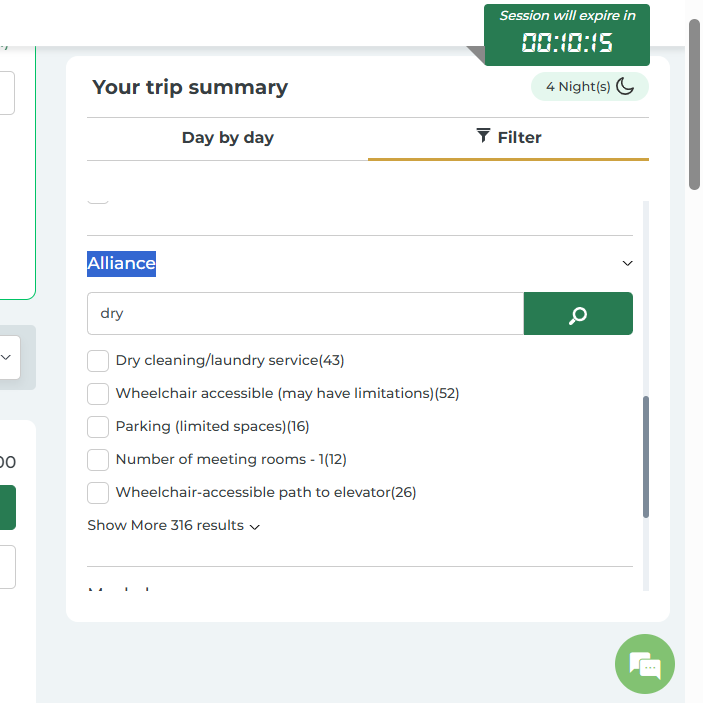Image resolution: width=703 pixels, height=703 pixels.
Task: Open the dropdown on the left edge
Action: (8, 357)
